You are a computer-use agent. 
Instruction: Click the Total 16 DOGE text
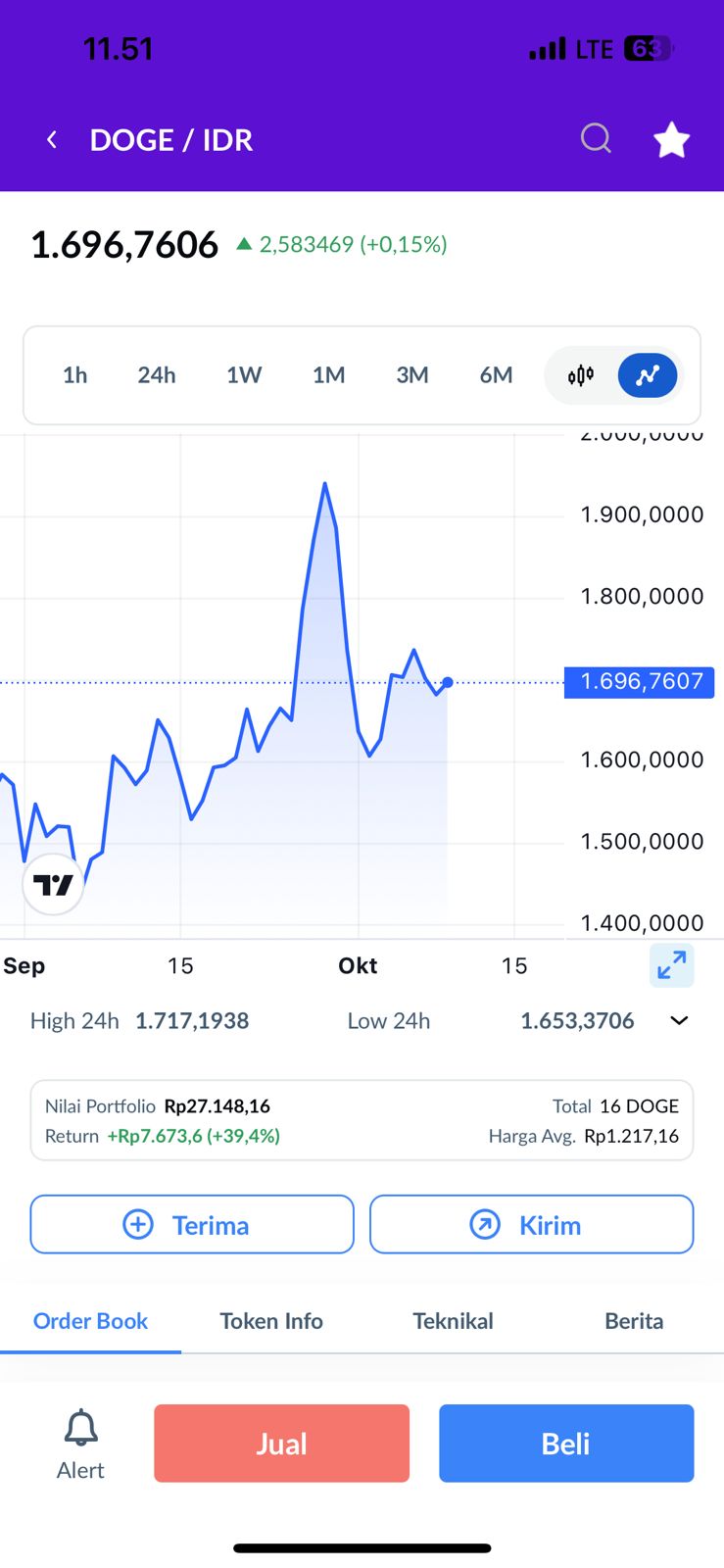tap(615, 1106)
